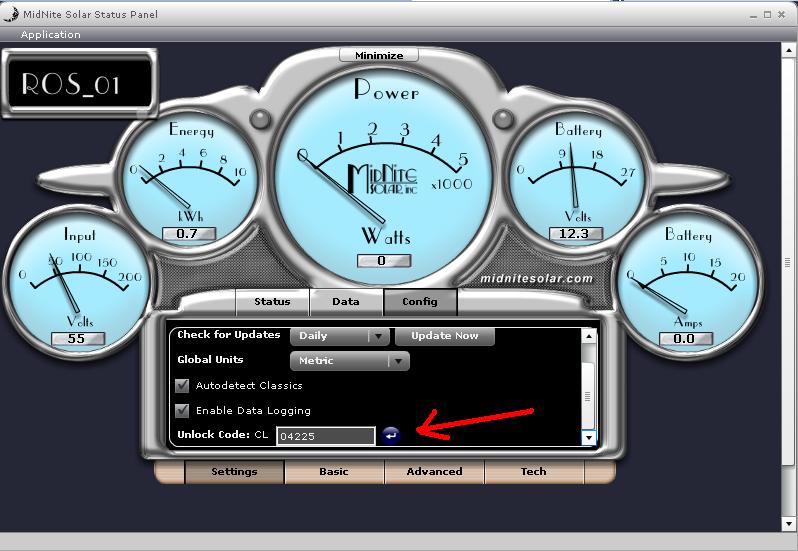Open the Settings bottom tab
Screen dimensions: 798x551
point(234,472)
